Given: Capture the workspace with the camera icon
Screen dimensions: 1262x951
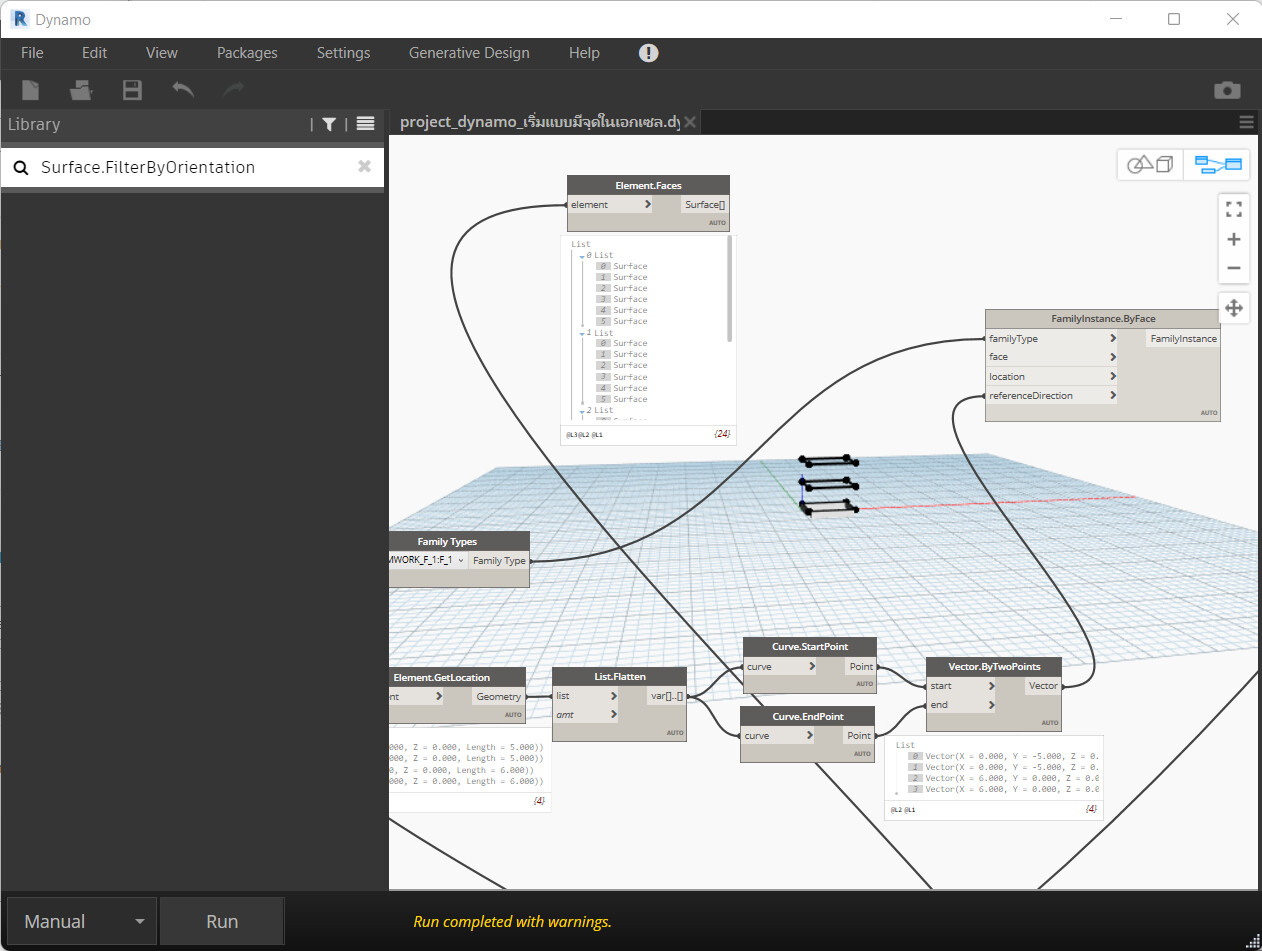Looking at the screenshot, I should tap(1227, 90).
